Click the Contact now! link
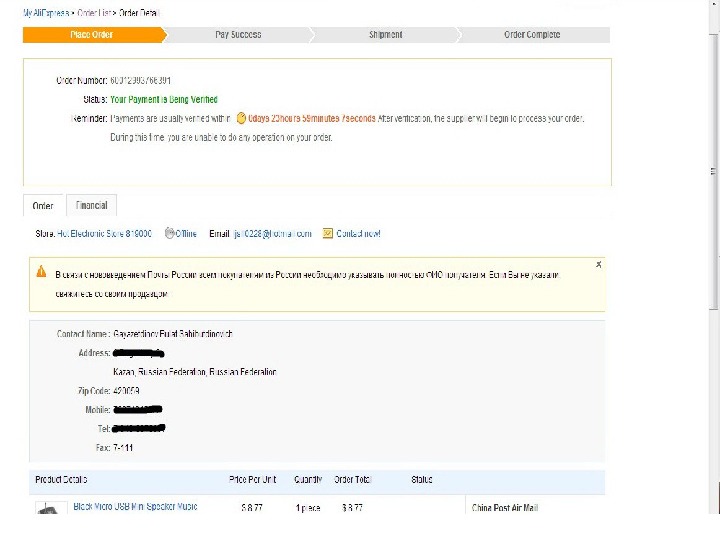 358,234
